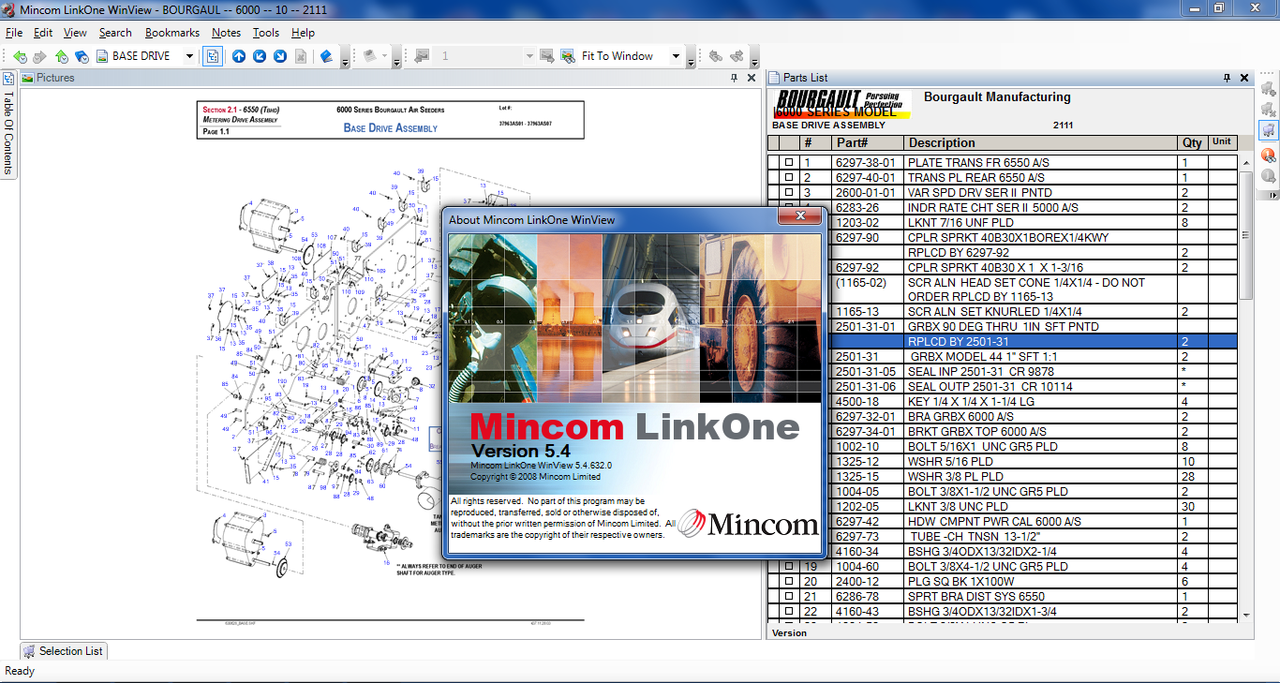Select the LKNT 7/16 UNF PLD row
This screenshot has height=683, width=1280.
(x=1003, y=222)
